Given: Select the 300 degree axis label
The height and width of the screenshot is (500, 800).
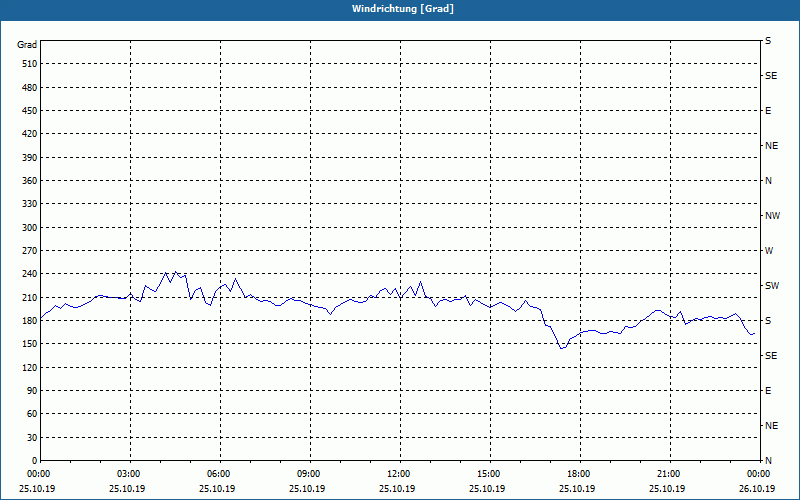Looking at the screenshot, I should pos(30,228).
